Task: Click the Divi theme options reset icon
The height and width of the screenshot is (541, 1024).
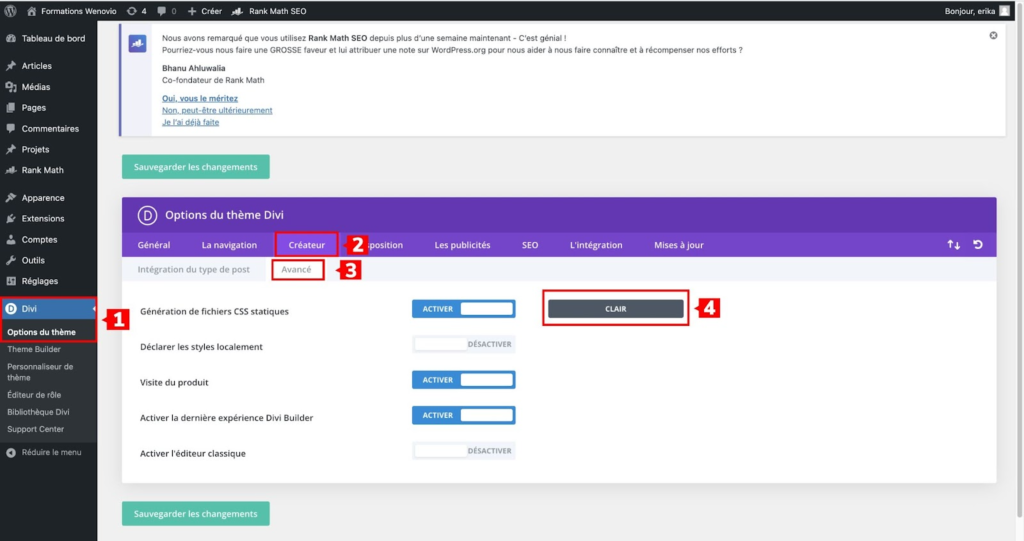Action: point(978,244)
